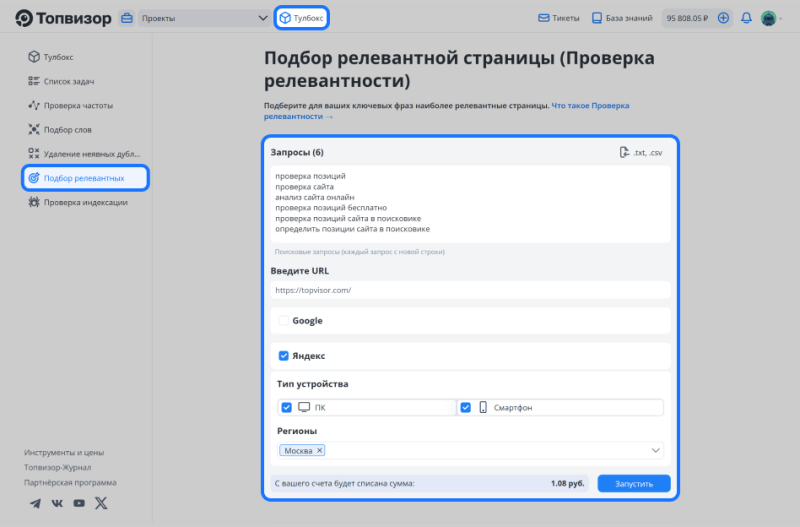Click the Проверка частоты graph icon
This screenshot has width=800, height=527.
[x=34, y=105]
